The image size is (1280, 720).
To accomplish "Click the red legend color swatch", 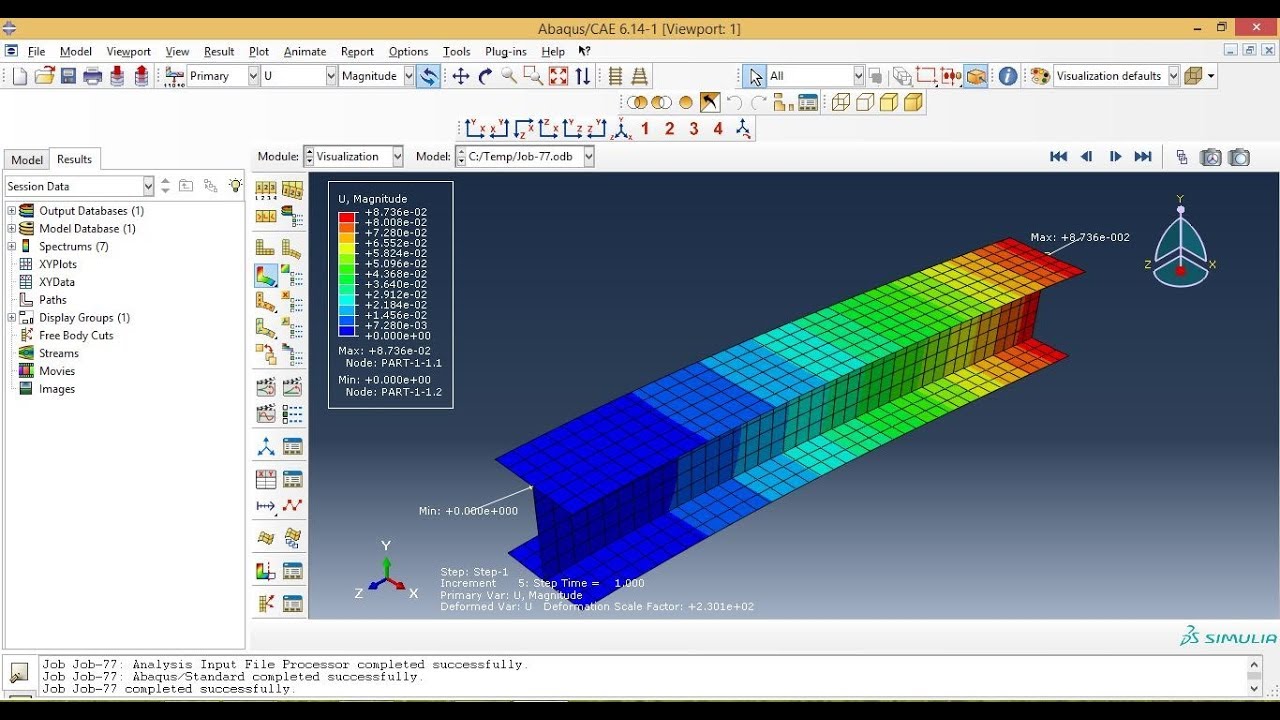I will [347, 217].
